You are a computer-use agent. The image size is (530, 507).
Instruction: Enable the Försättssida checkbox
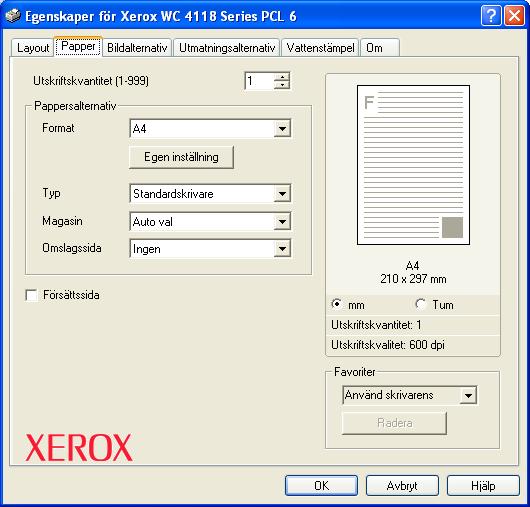(x=31, y=295)
